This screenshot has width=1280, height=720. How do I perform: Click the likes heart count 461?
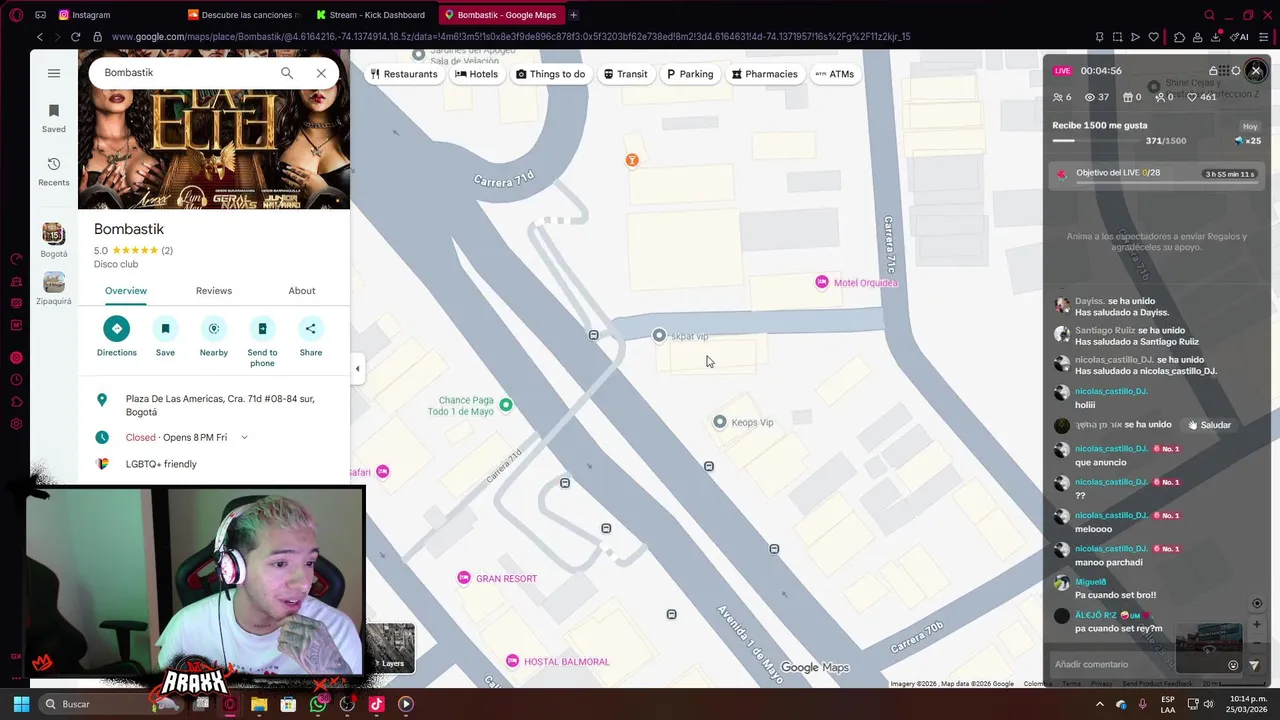[1202, 97]
